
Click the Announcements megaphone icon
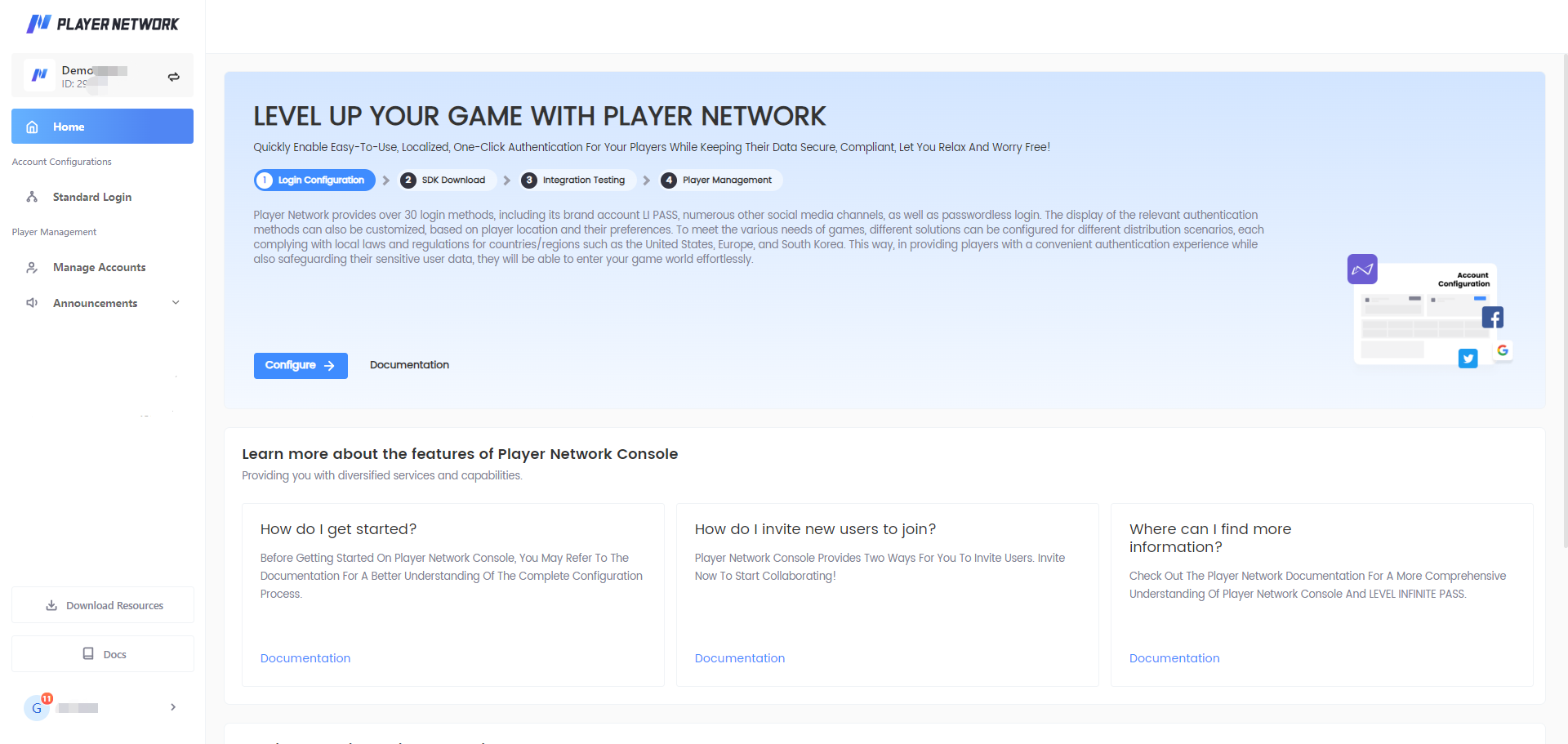point(33,303)
